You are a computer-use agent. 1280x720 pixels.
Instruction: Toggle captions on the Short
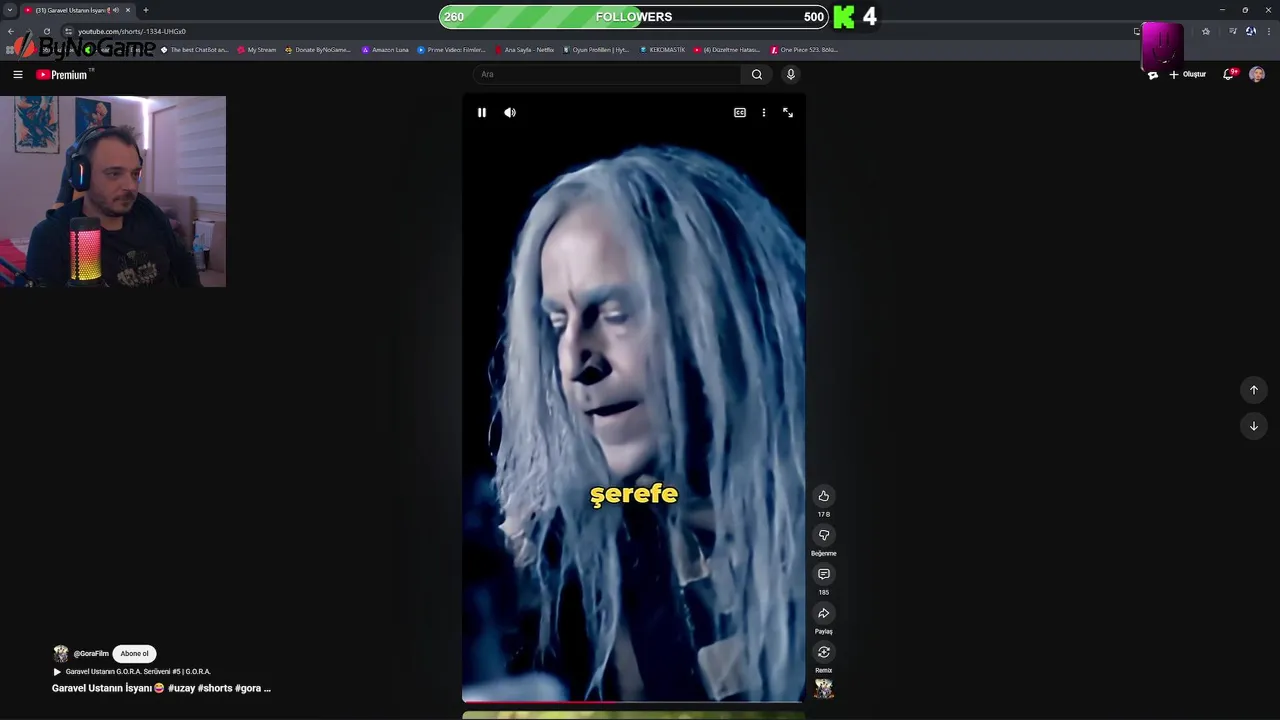coord(740,113)
